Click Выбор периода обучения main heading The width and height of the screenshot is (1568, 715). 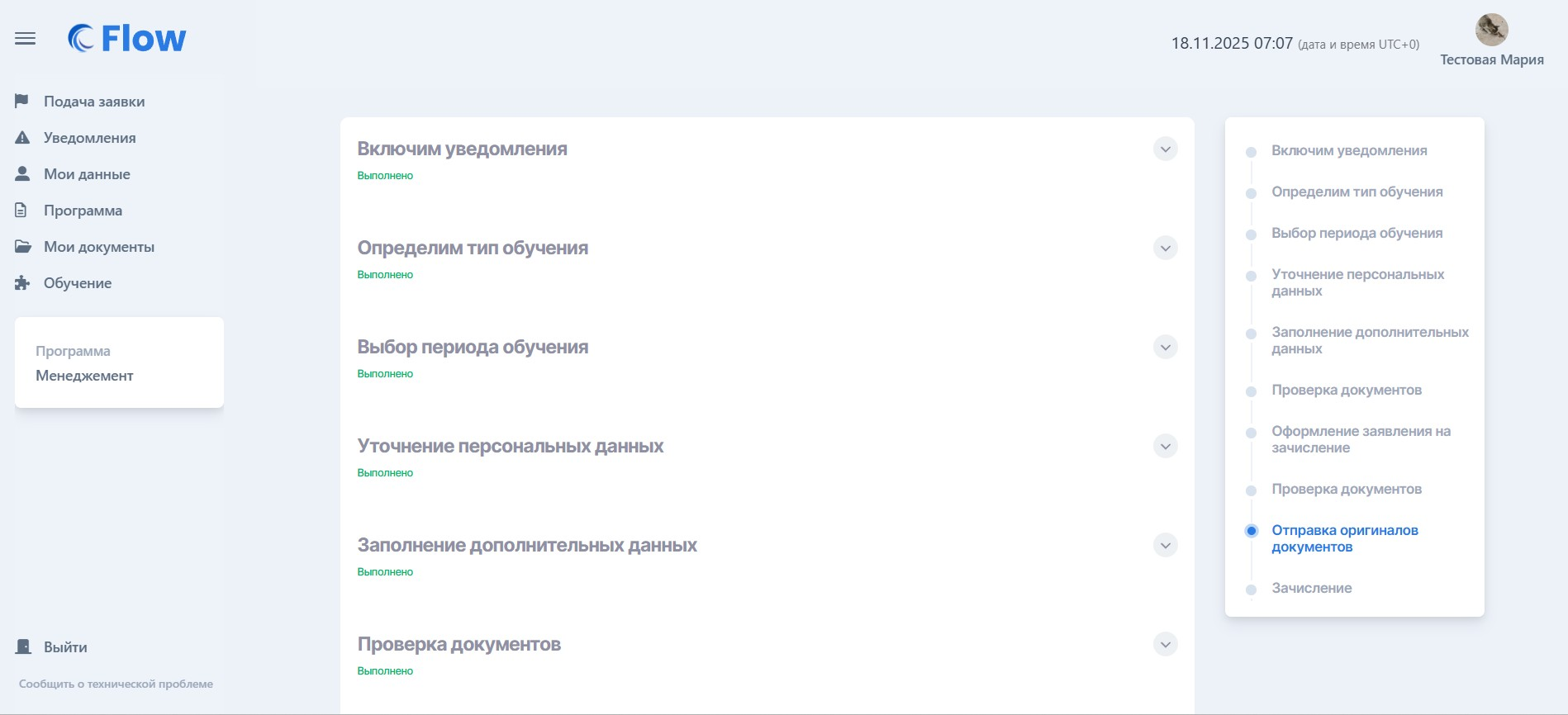[473, 348]
